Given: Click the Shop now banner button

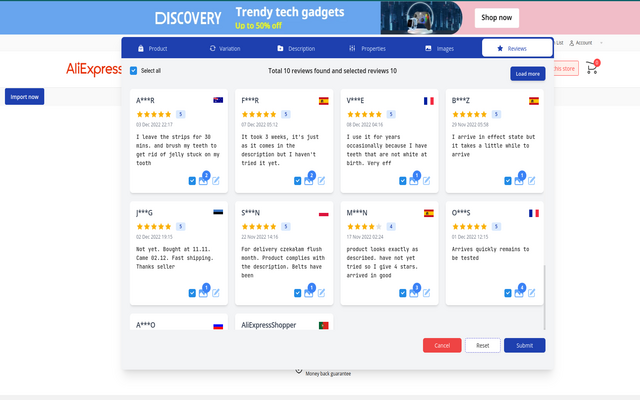Looking at the screenshot, I should 497,17.
